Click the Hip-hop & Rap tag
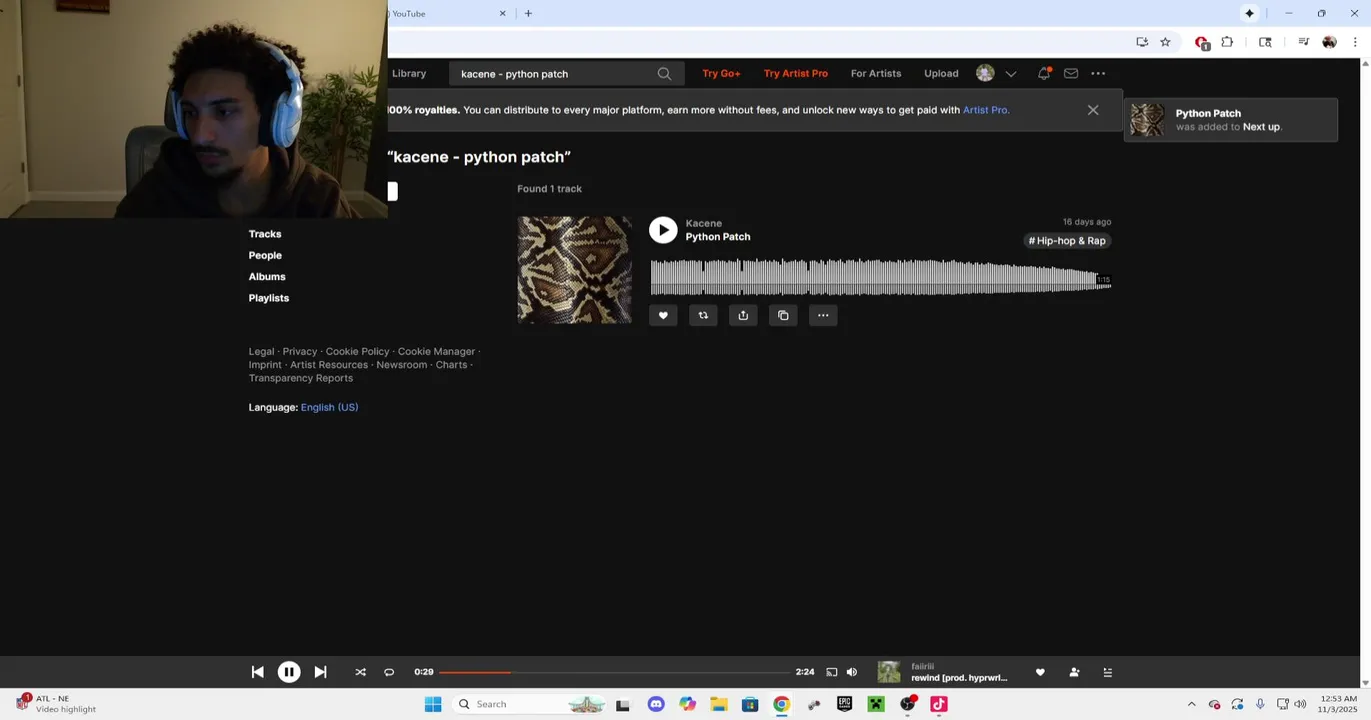1371x720 pixels. (x=1067, y=241)
